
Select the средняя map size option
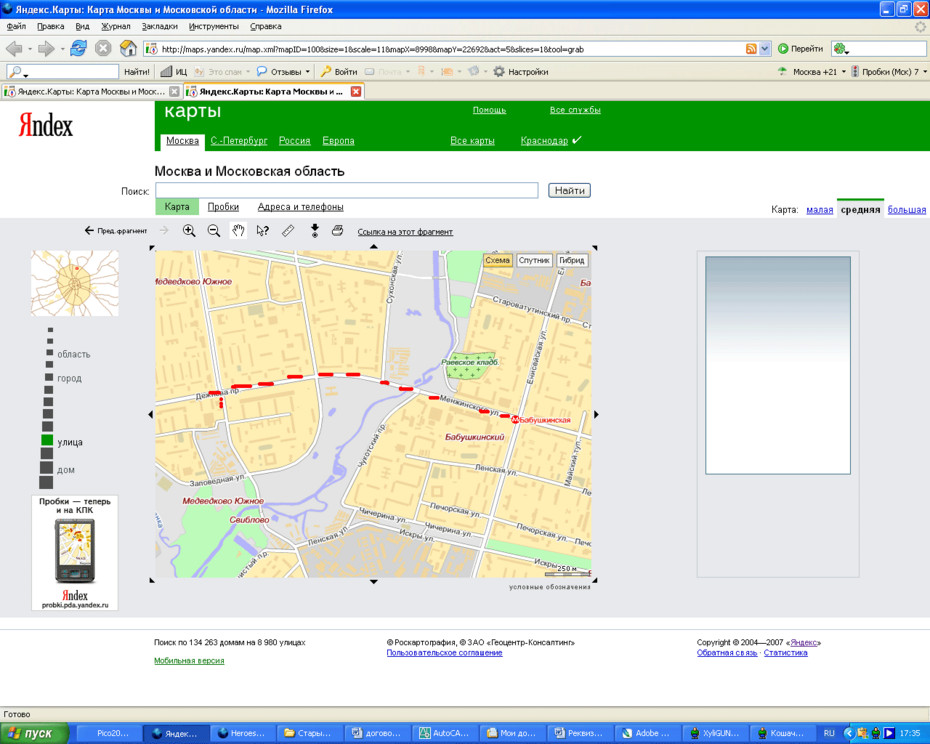tap(860, 210)
